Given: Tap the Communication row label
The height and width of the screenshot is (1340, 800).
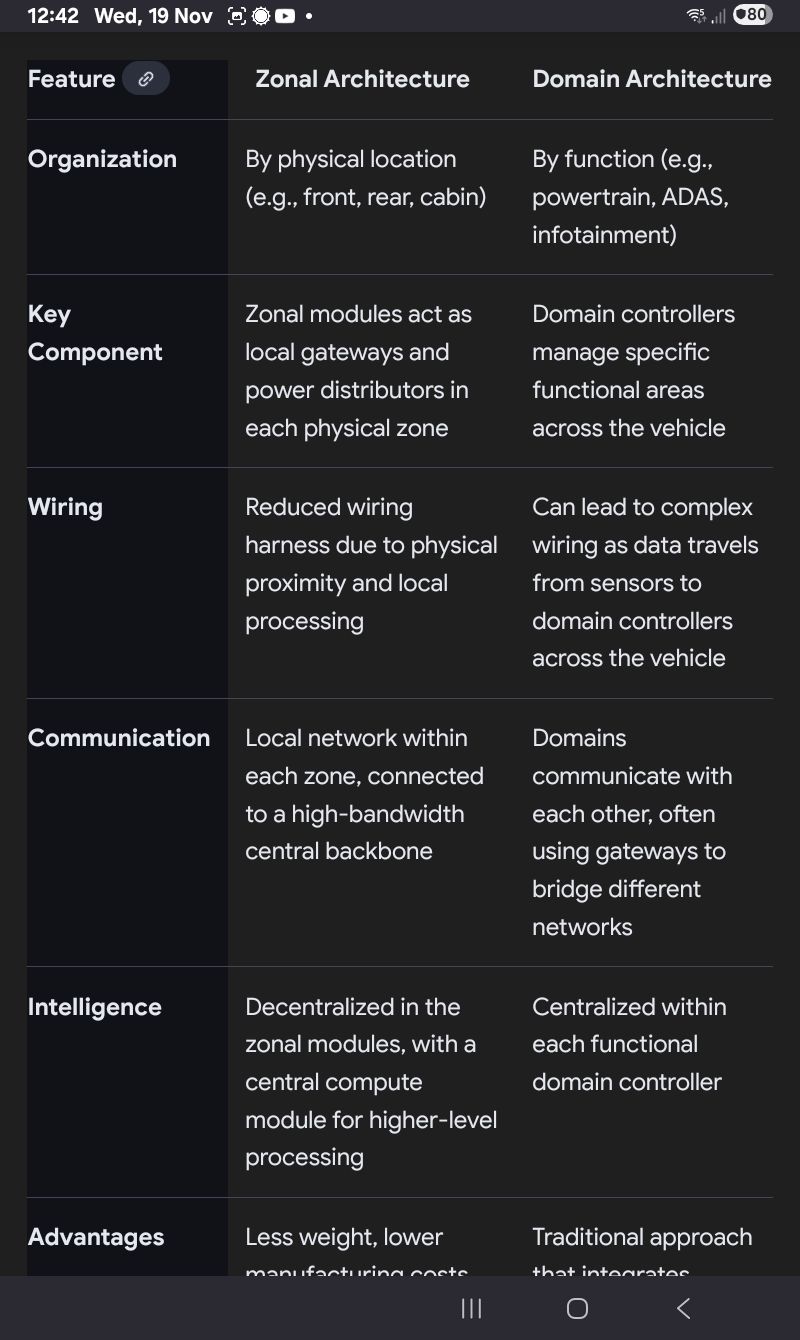Looking at the screenshot, I should [x=119, y=738].
